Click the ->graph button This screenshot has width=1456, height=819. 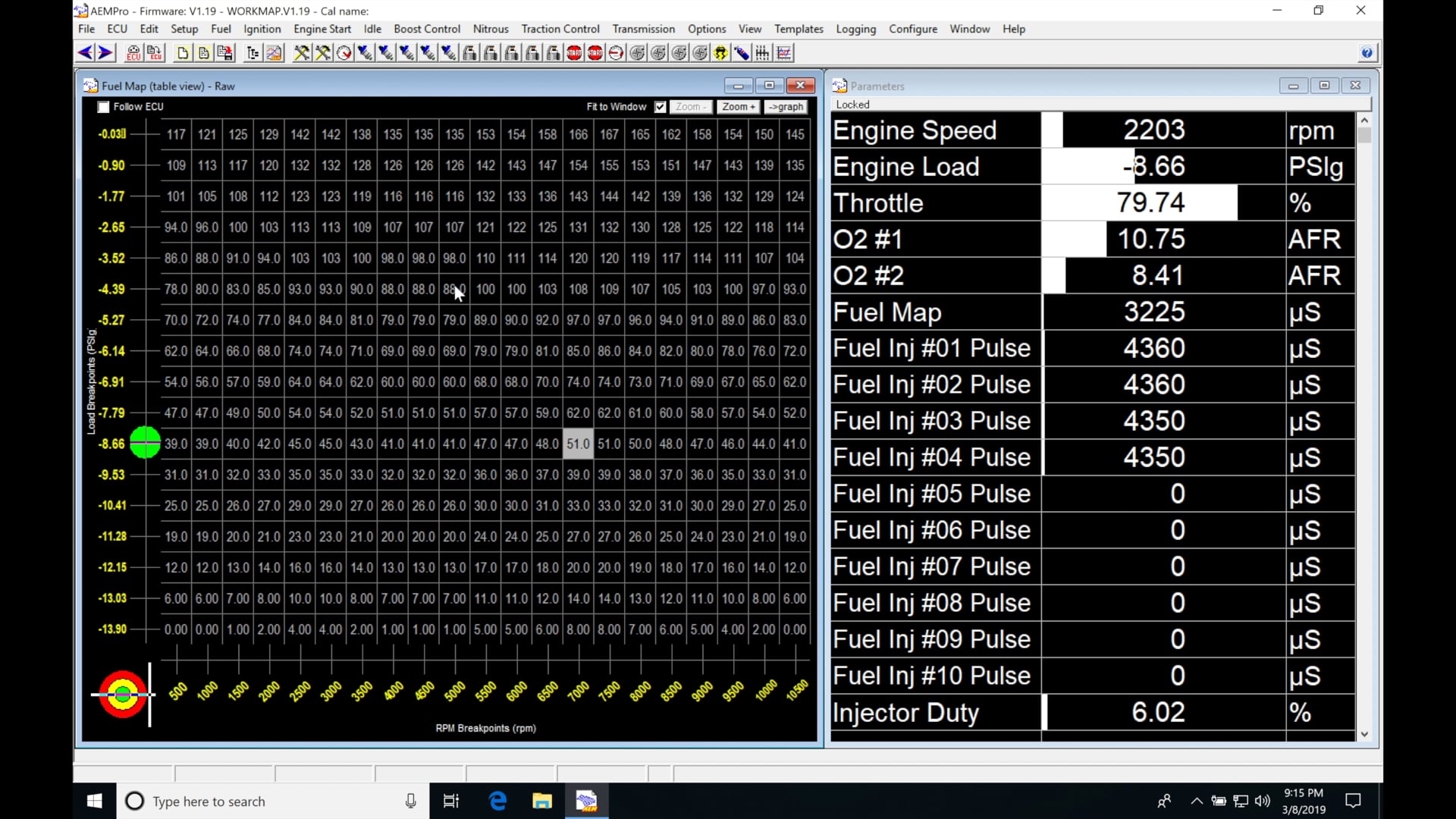click(786, 107)
